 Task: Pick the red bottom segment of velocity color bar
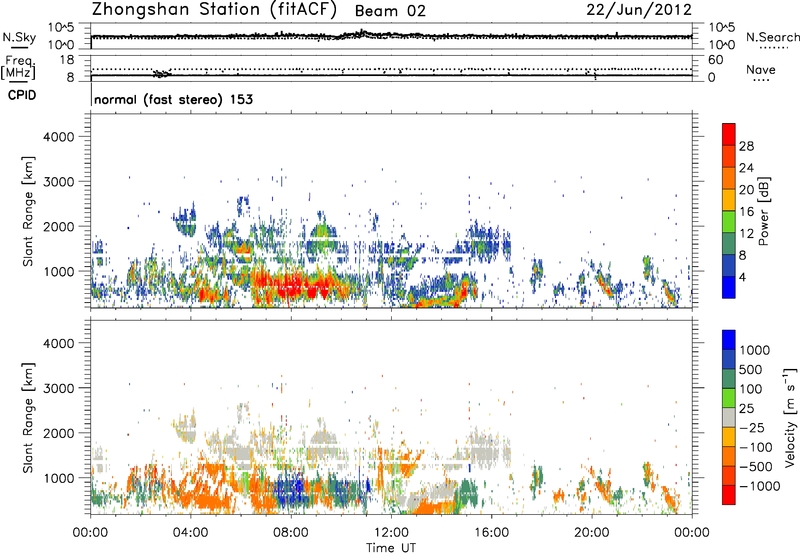coord(729,495)
